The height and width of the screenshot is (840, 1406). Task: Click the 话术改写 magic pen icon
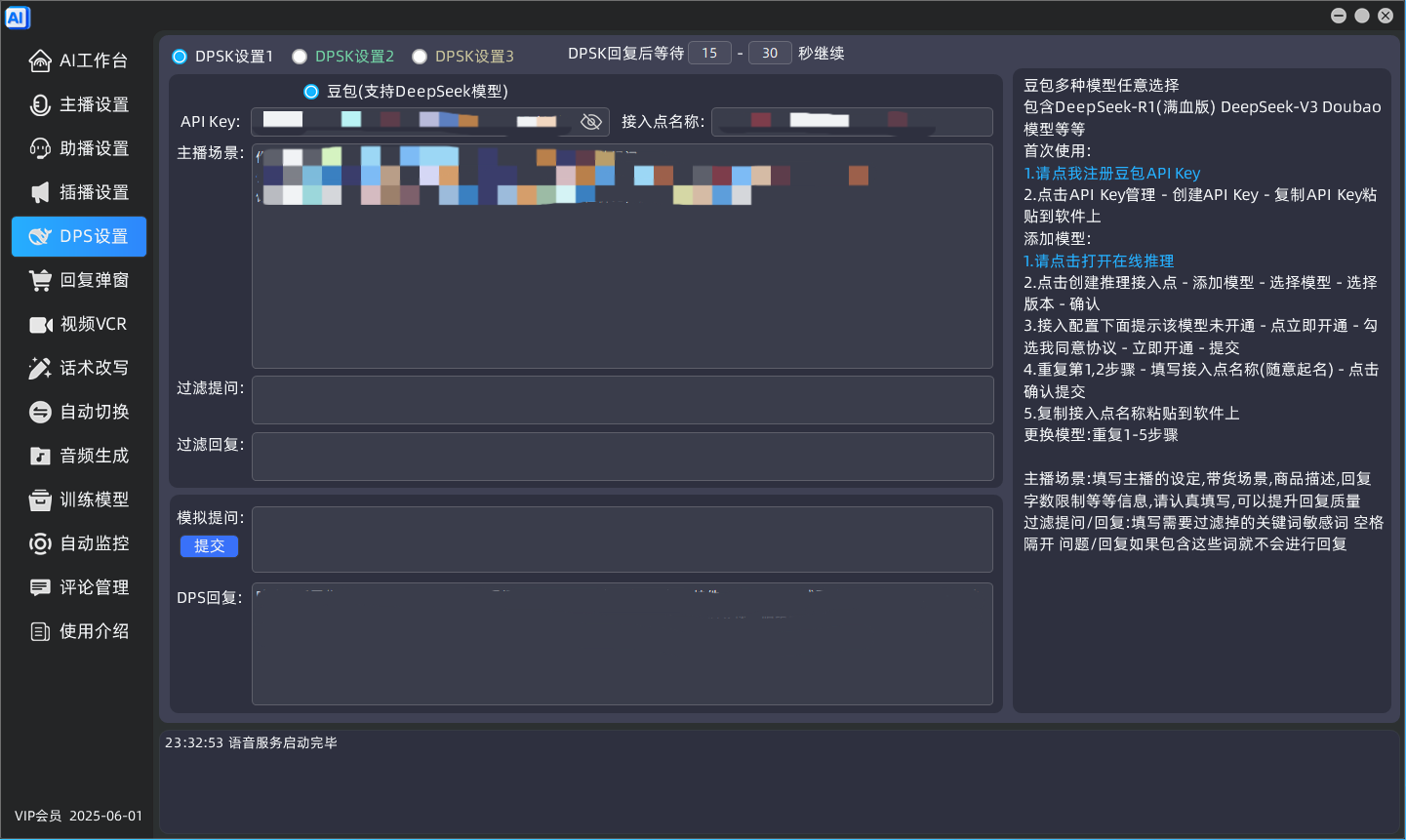click(x=40, y=368)
